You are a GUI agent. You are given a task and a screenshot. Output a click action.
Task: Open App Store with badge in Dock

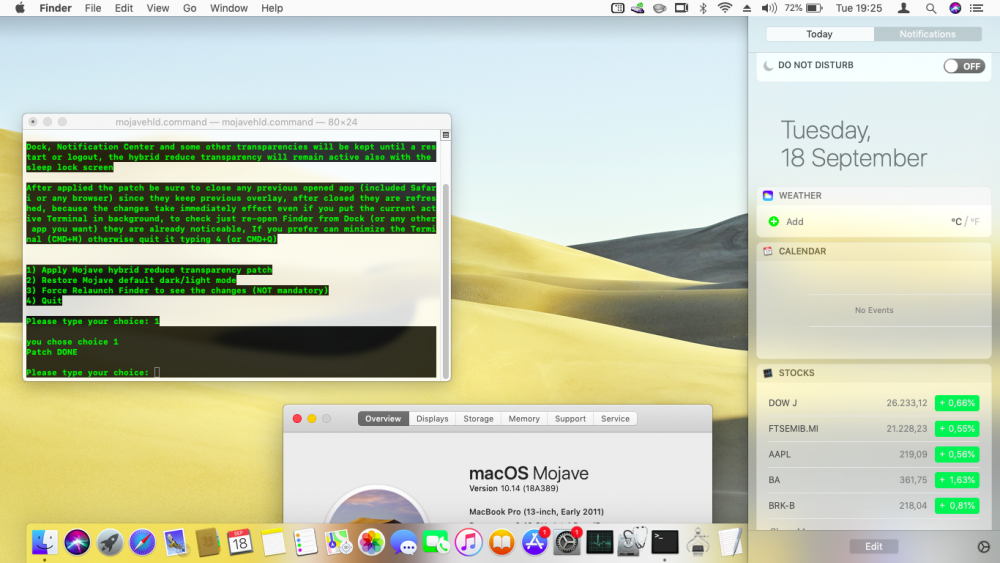tap(534, 543)
